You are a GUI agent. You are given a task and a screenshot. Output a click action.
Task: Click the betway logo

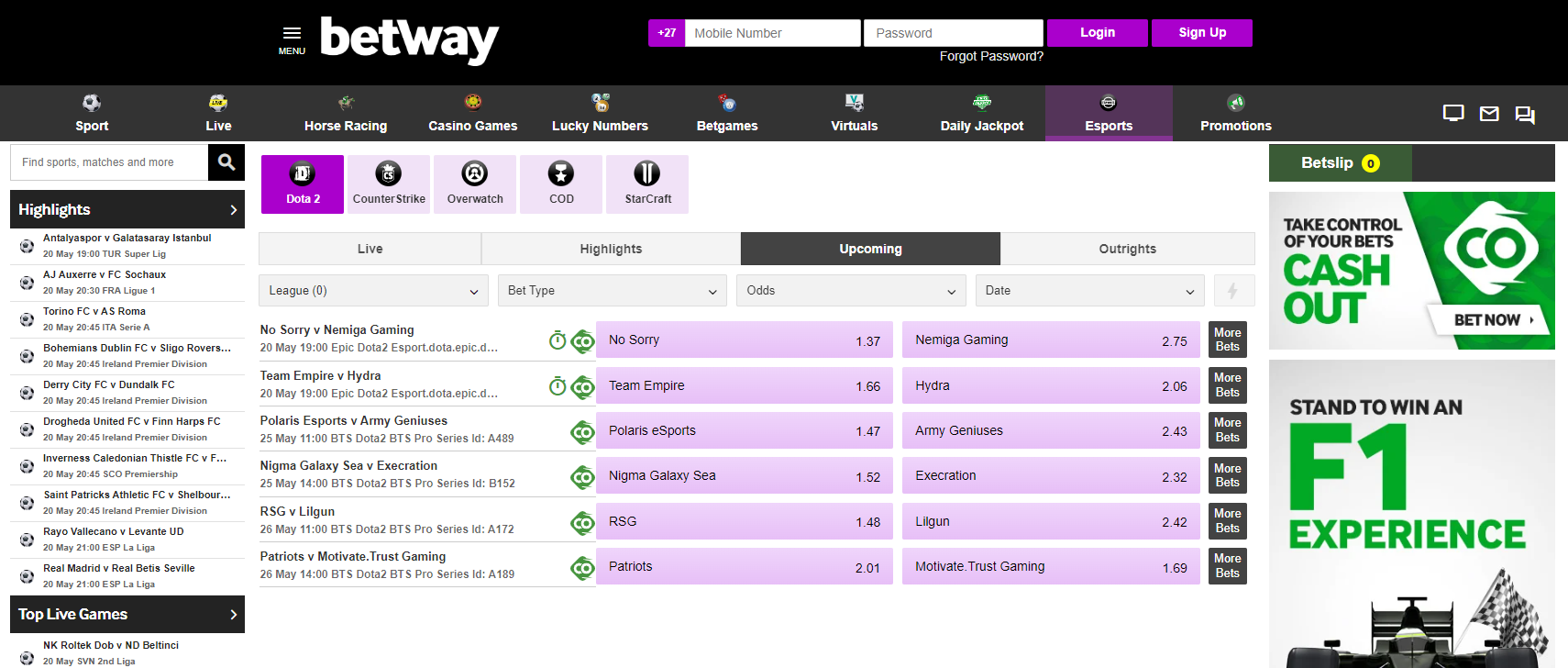(409, 39)
